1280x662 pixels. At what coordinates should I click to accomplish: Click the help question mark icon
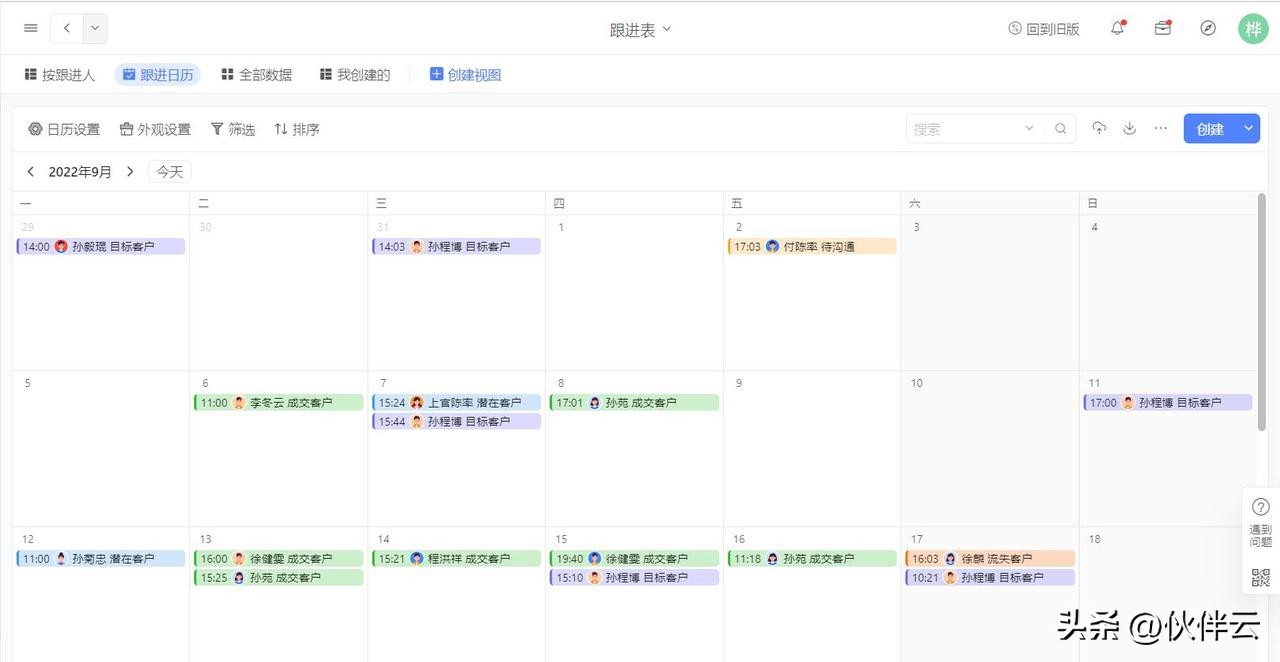pyautogui.click(x=1260, y=507)
